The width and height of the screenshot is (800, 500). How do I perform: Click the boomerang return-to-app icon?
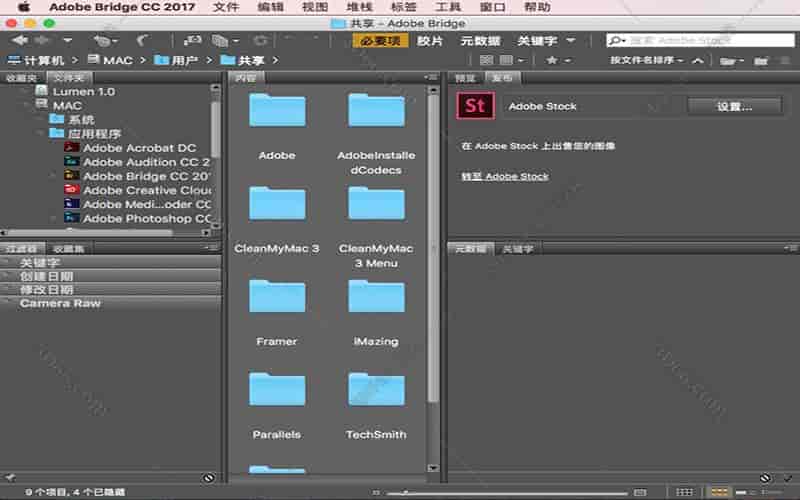(142, 41)
